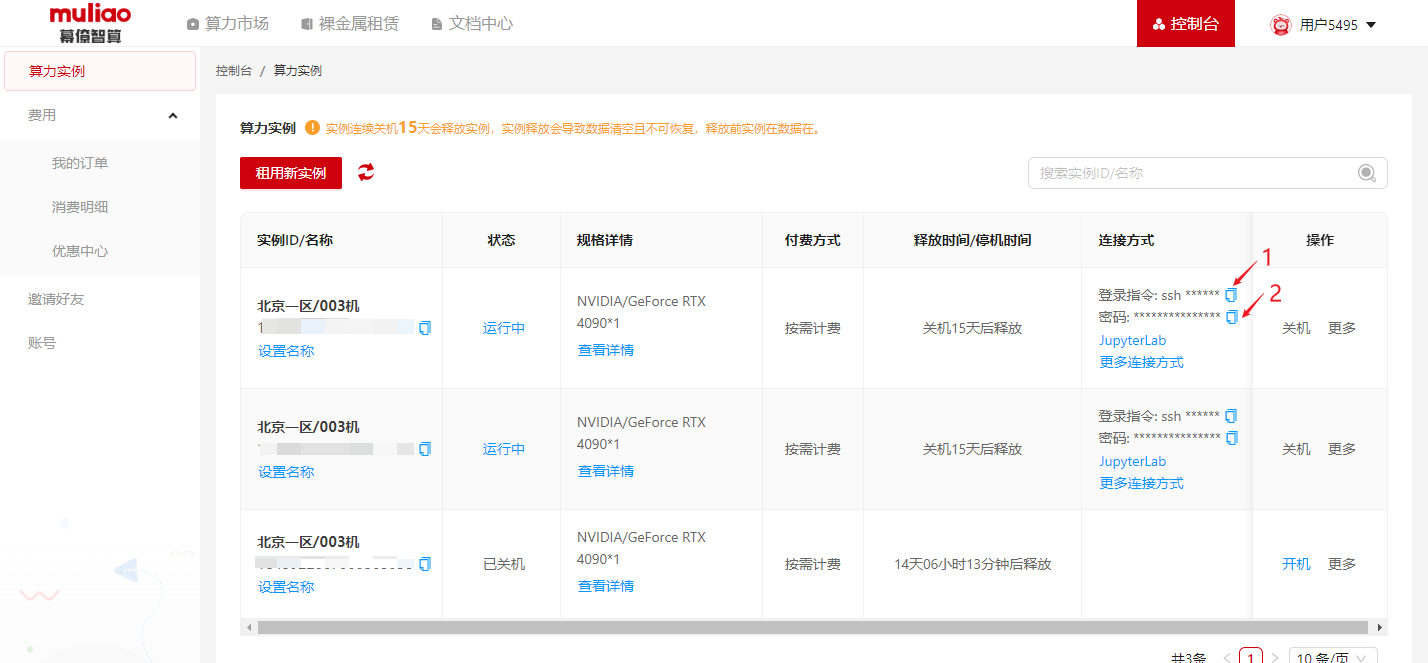Copy the third instance's ID
This screenshot has width=1428, height=663.
425,564
